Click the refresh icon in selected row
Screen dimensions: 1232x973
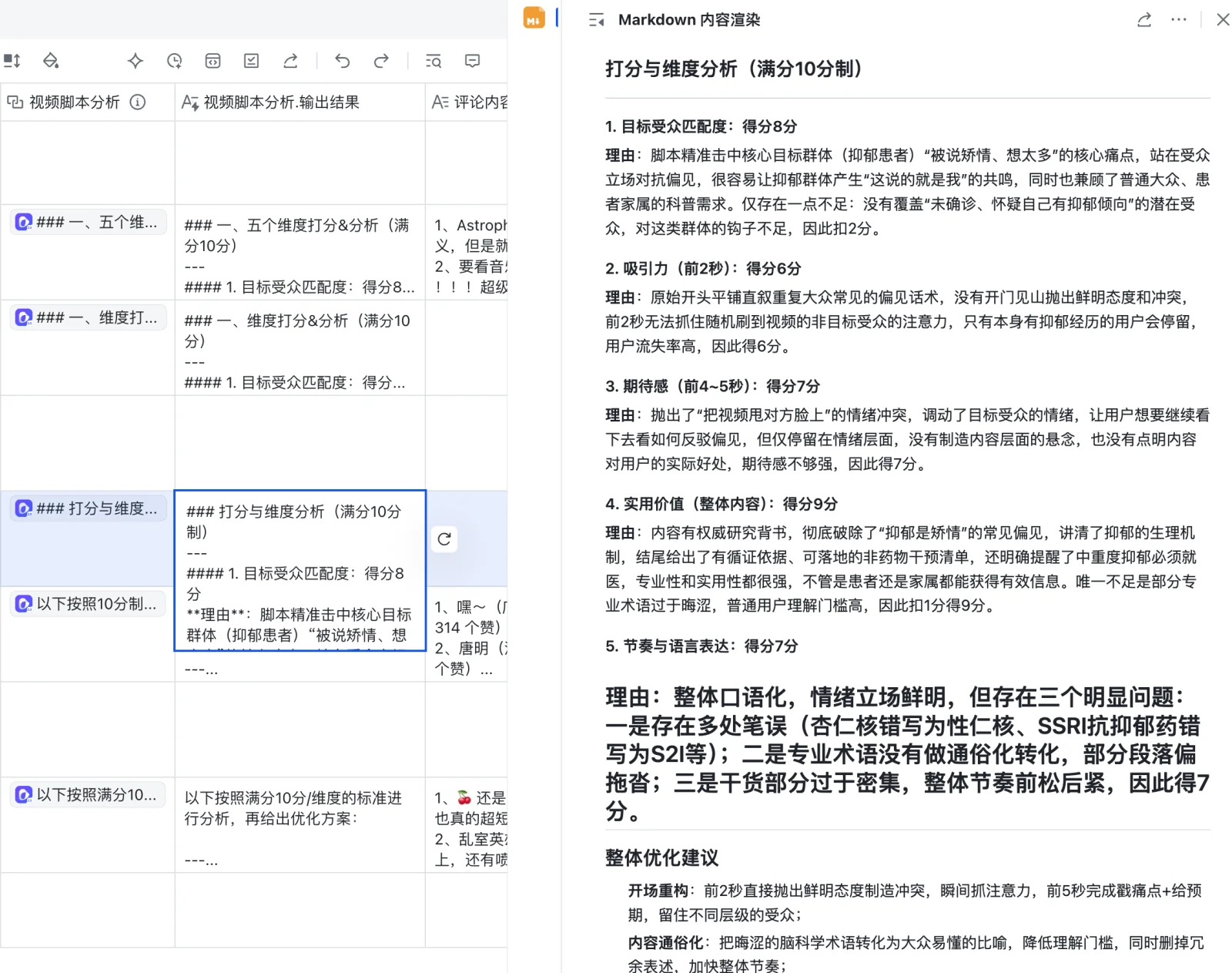(444, 539)
